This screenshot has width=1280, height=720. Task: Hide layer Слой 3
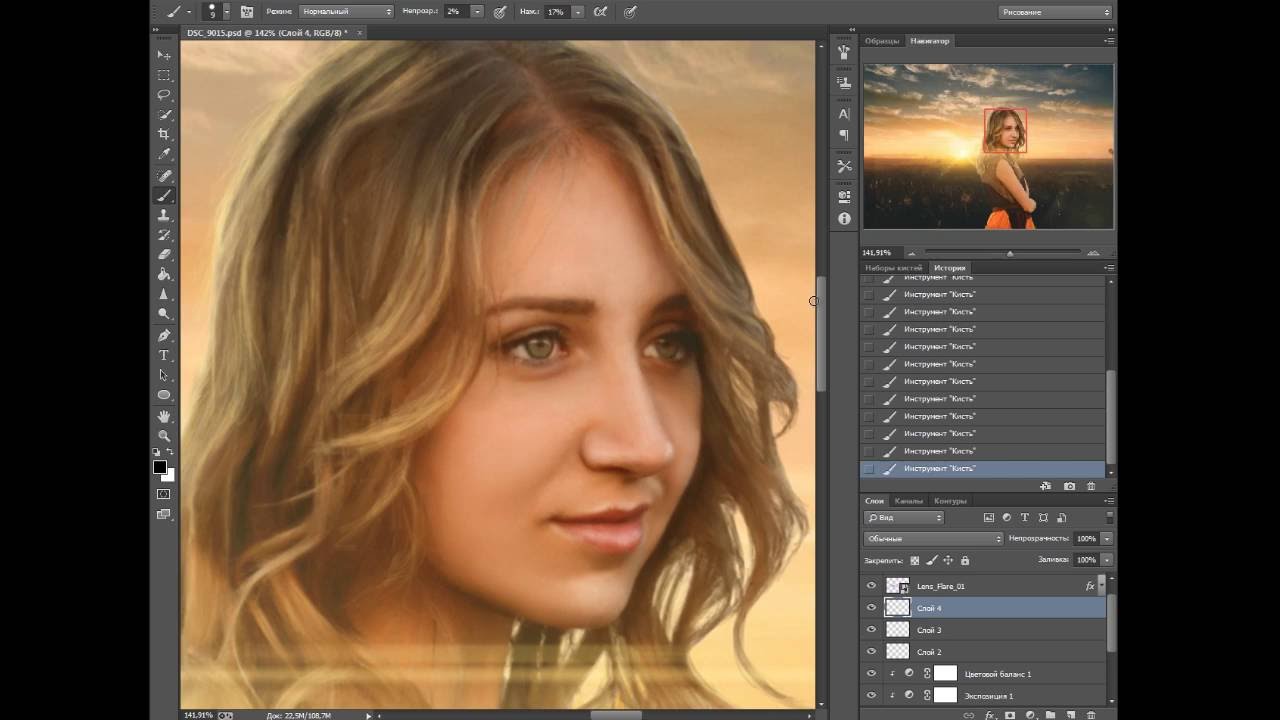point(871,630)
